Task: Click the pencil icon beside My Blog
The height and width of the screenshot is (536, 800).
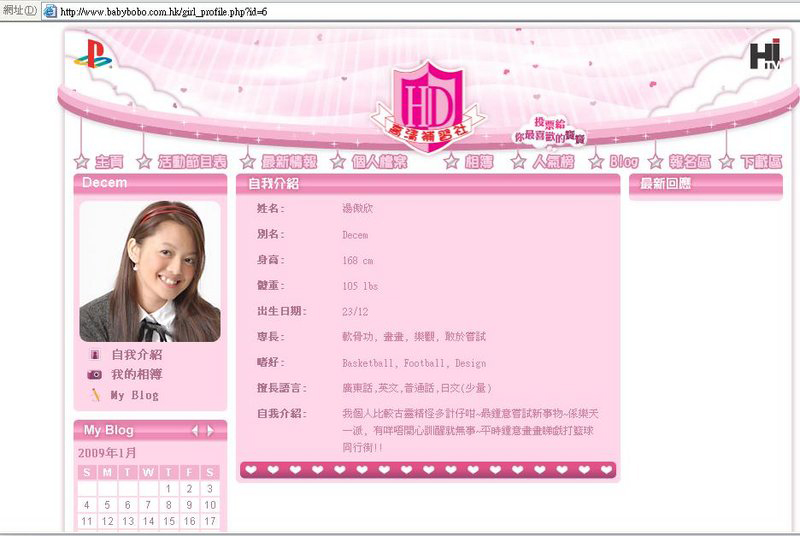Action: pyautogui.click(x=94, y=395)
